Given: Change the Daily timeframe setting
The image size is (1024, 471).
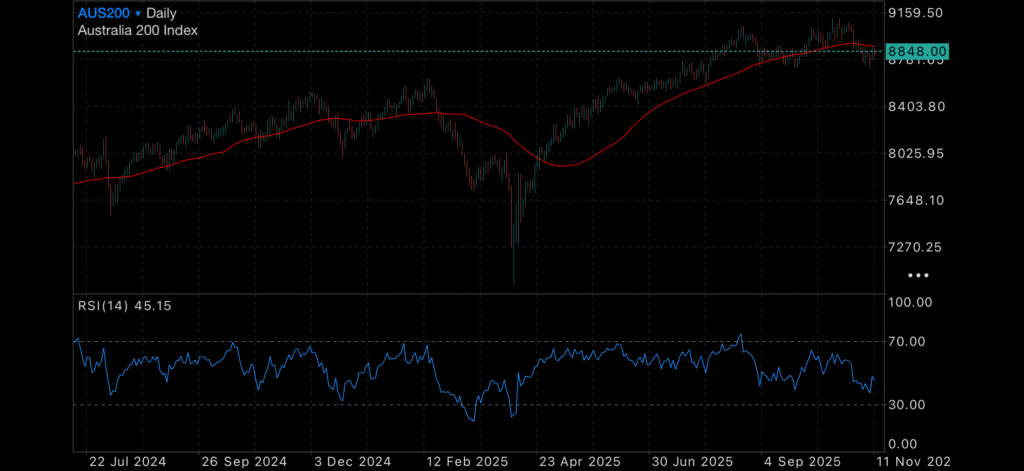Looking at the screenshot, I should tap(162, 14).
